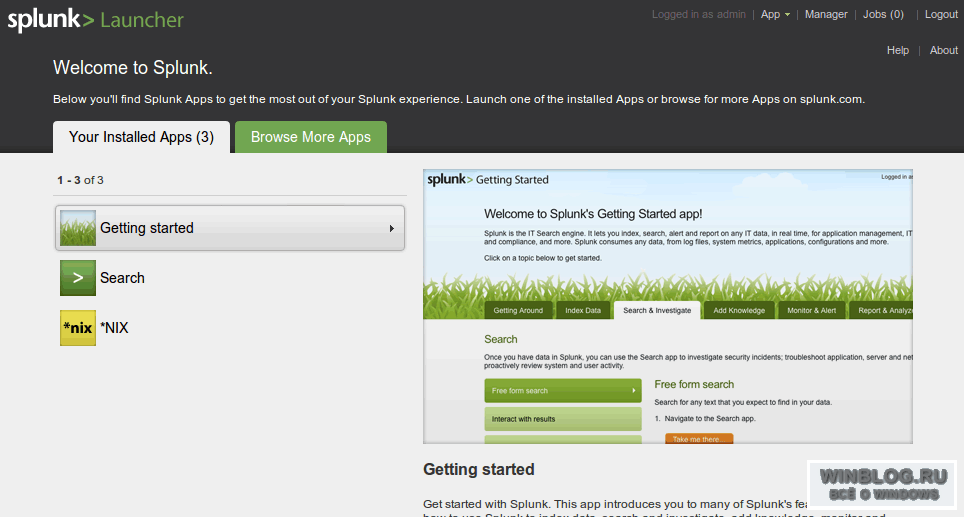Click the Getting Started preview screenshot
The width and height of the screenshot is (964, 517).
668,306
